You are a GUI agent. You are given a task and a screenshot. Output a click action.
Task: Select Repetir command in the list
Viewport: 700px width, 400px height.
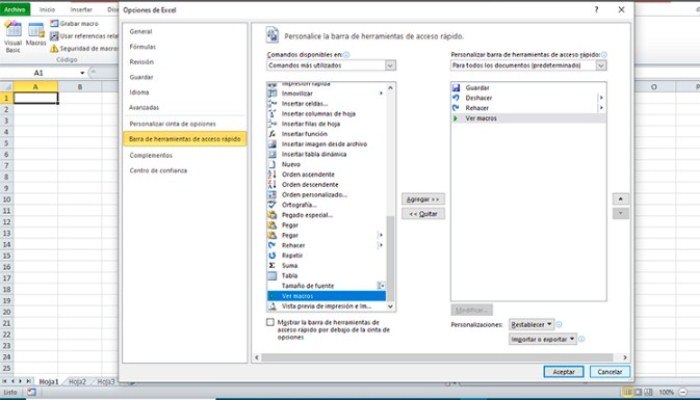pyautogui.click(x=326, y=255)
